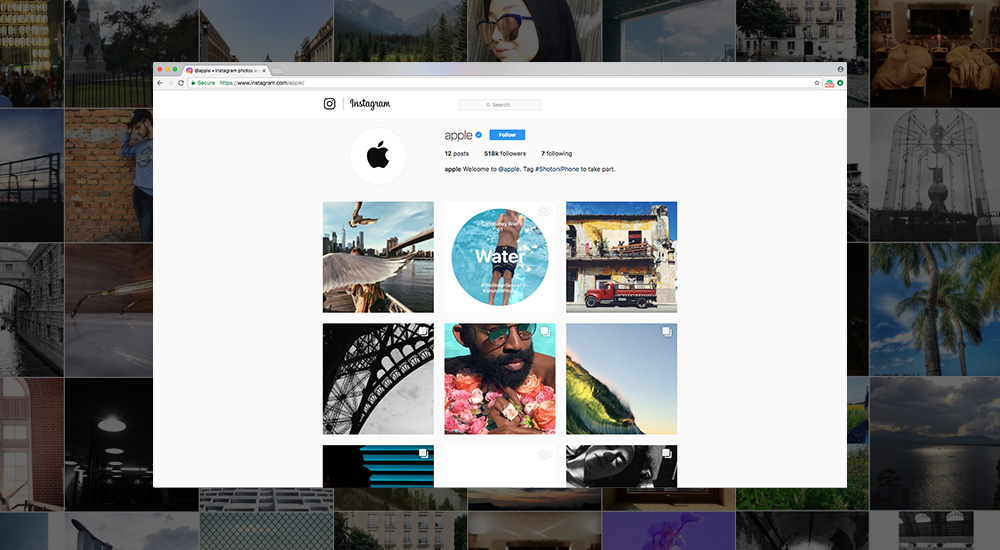Click the carousel icon on the black and white face post

click(x=666, y=453)
